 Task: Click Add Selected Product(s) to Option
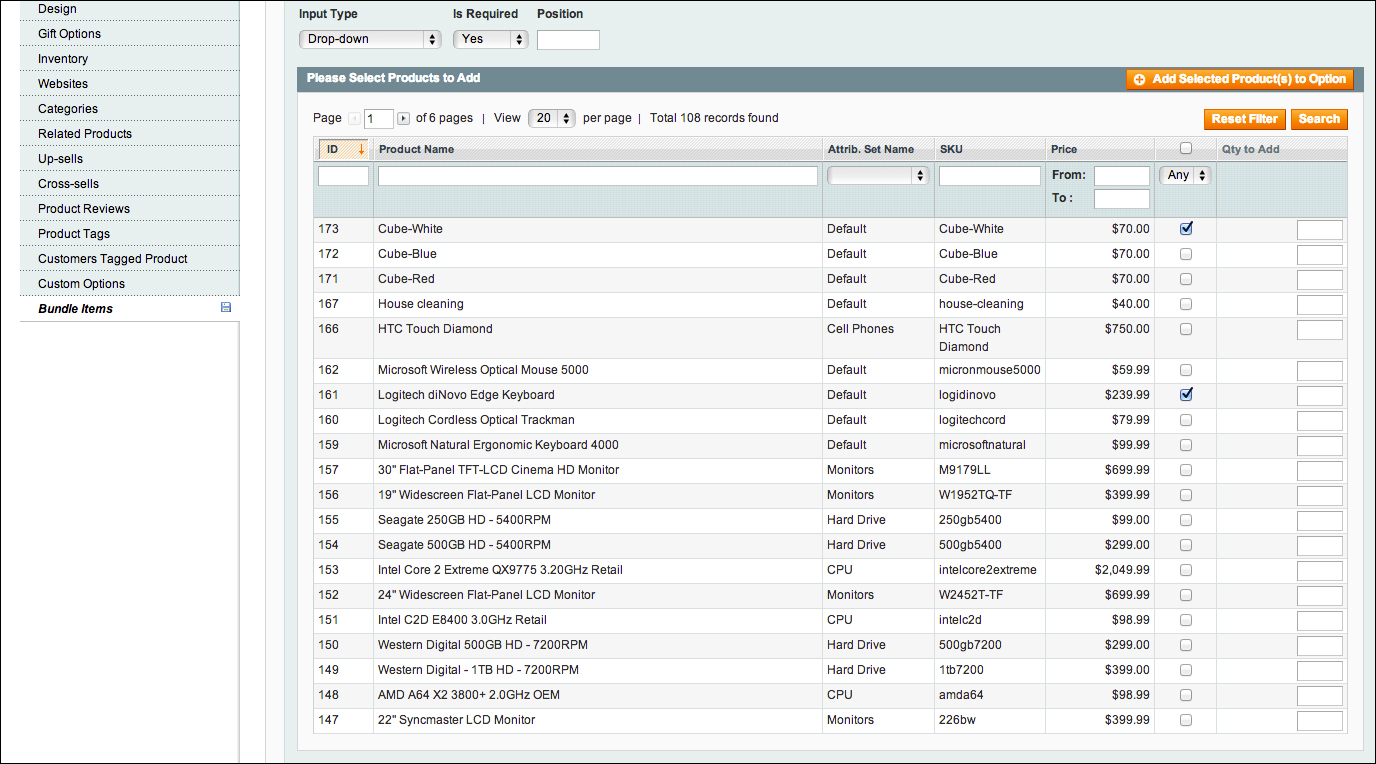coord(1240,79)
